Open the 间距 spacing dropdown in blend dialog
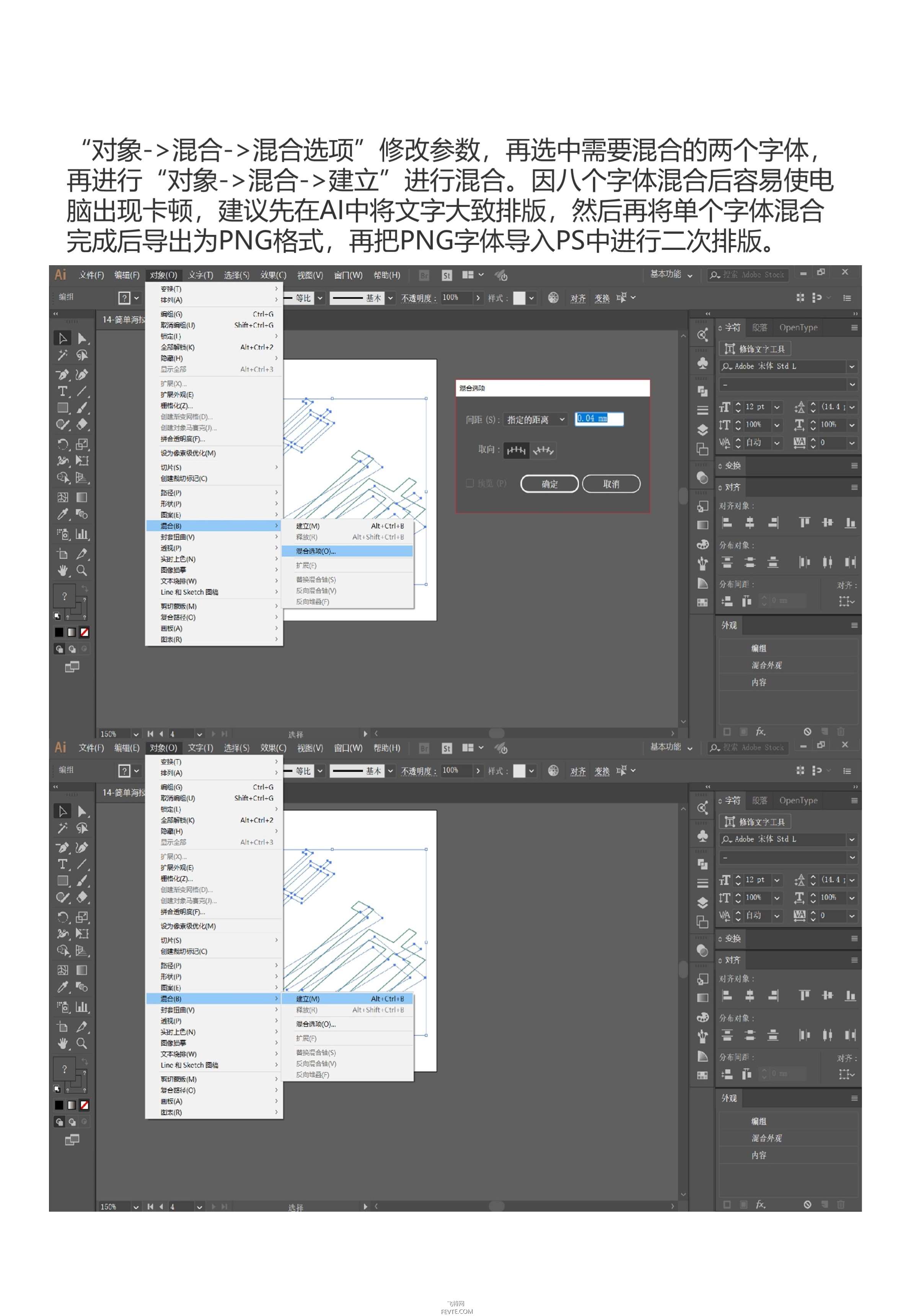911x1316 pixels. tap(536, 419)
